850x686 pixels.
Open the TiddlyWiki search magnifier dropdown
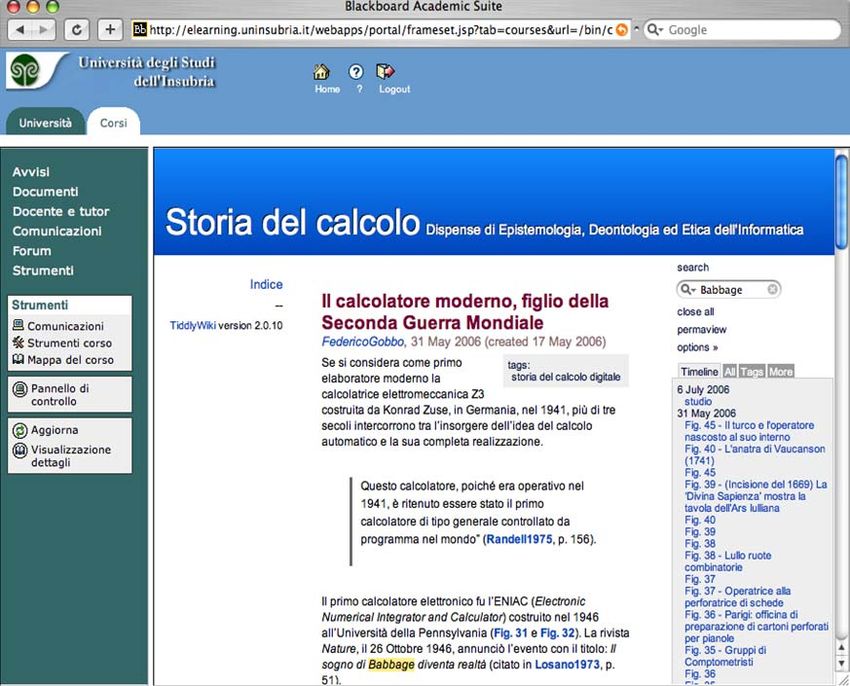(688, 290)
